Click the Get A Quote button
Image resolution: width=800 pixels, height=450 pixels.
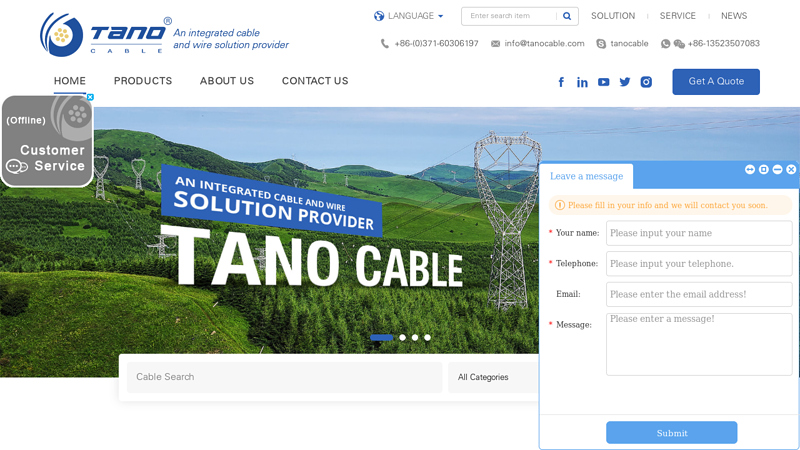[x=716, y=82]
